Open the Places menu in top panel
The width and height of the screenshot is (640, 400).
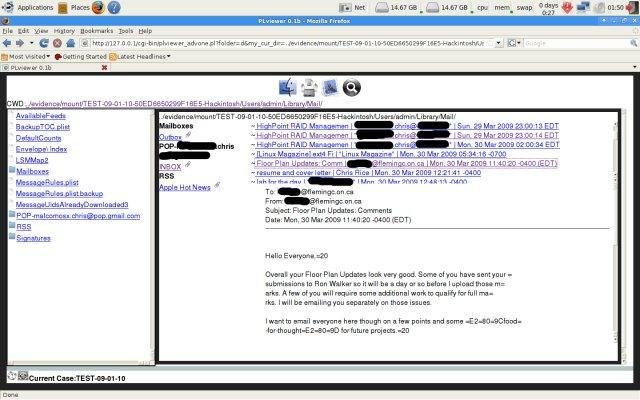click(x=80, y=7)
